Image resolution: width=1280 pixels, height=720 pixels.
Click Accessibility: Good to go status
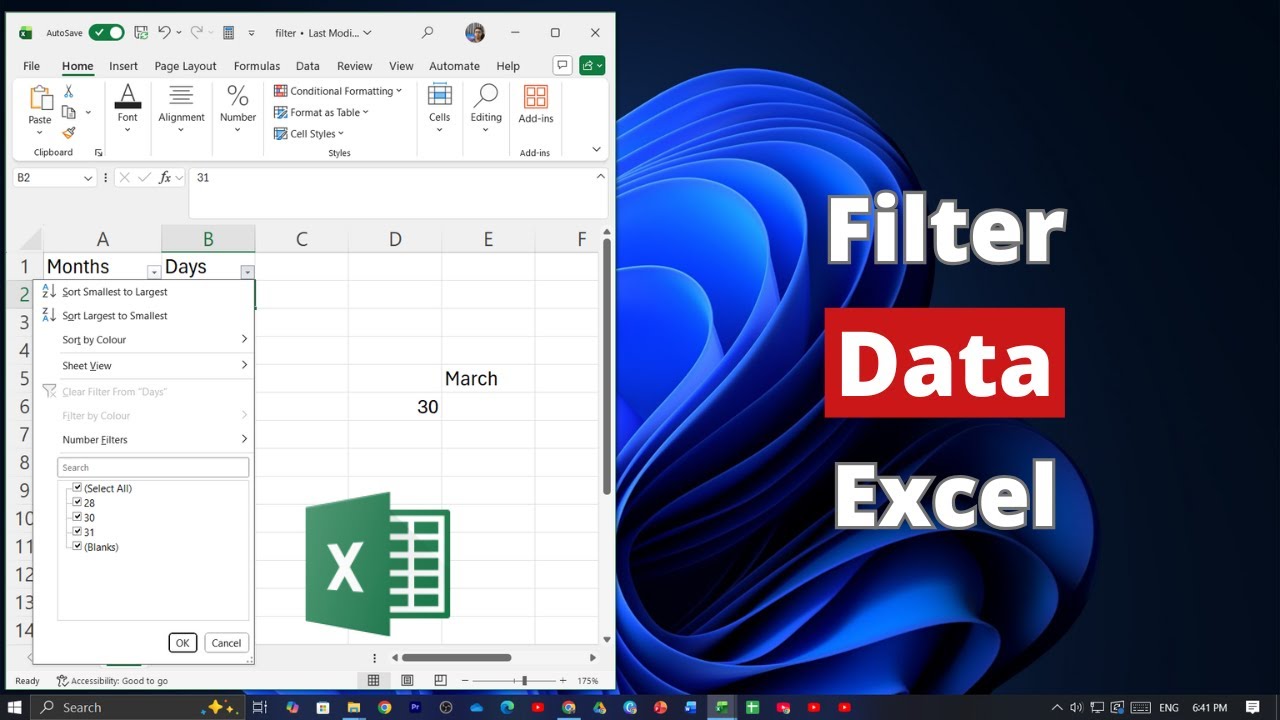tap(112, 681)
